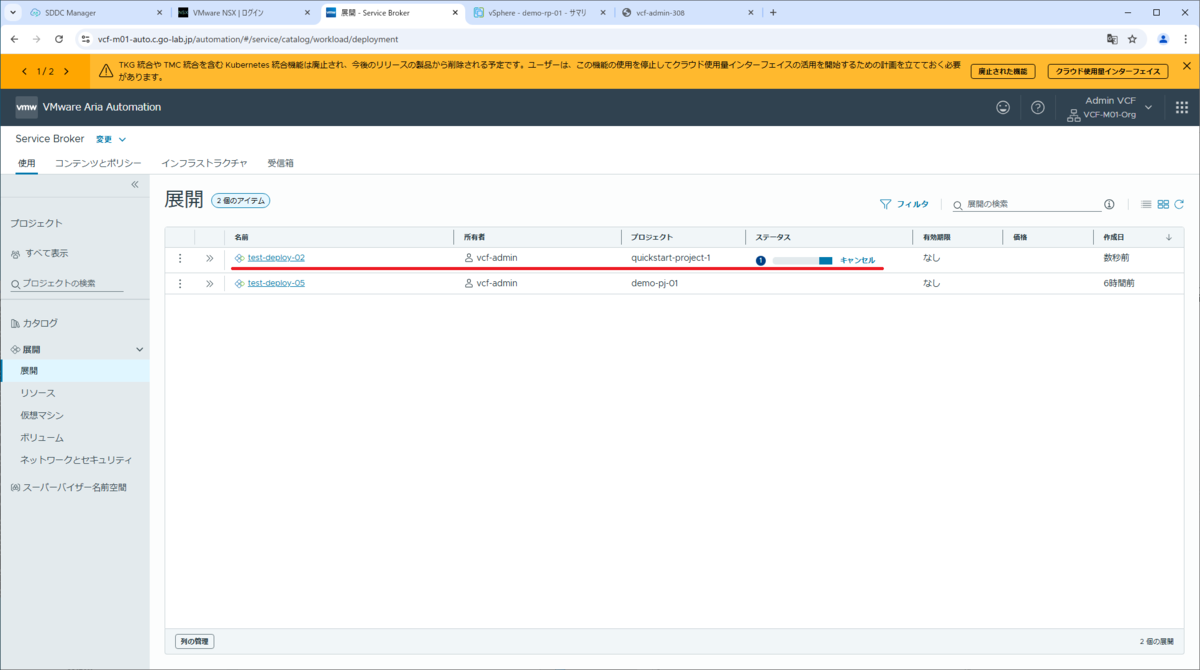Click in 展開の検索 search field

click(x=1032, y=204)
